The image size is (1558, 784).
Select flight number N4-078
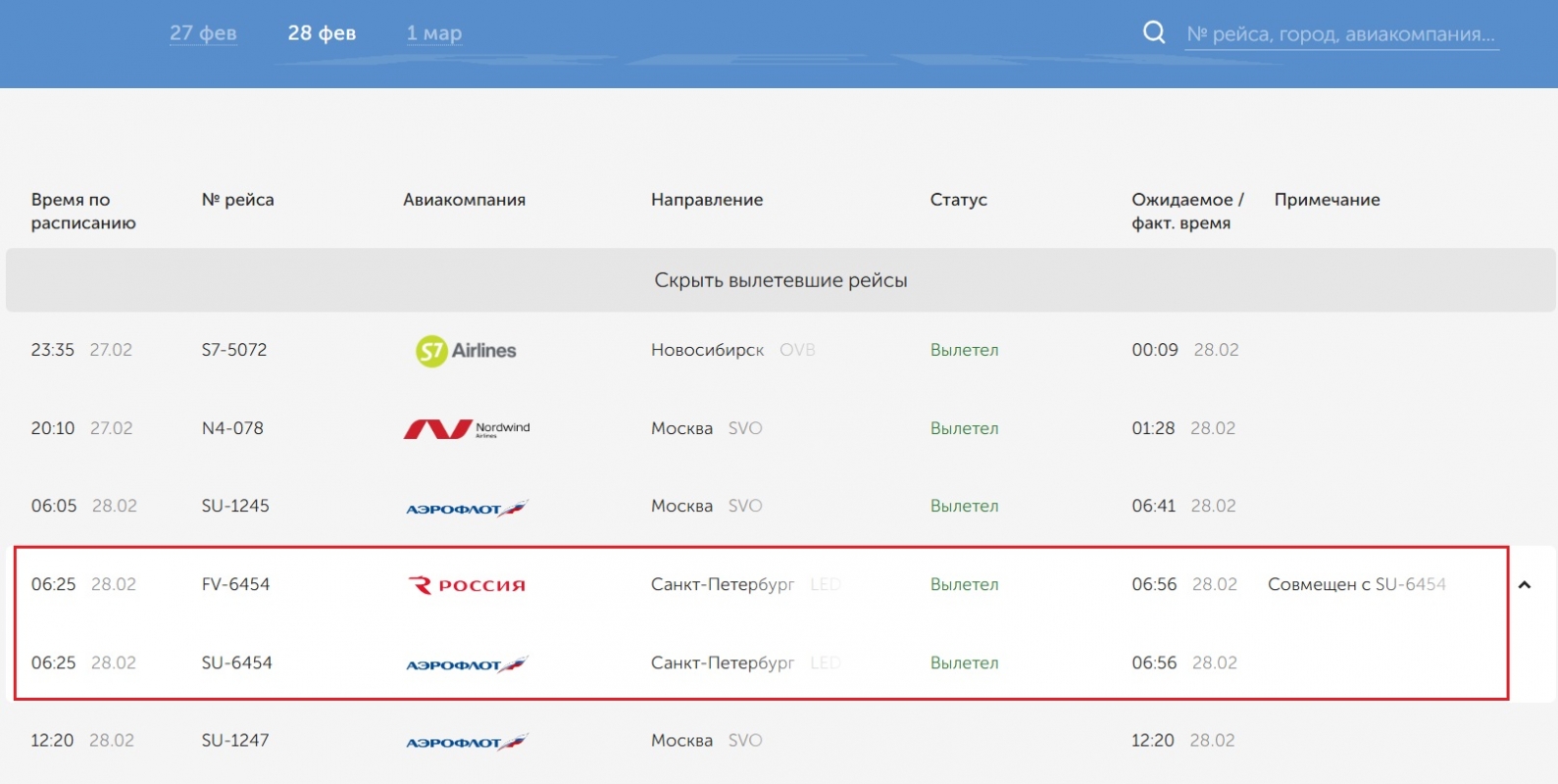coord(232,428)
